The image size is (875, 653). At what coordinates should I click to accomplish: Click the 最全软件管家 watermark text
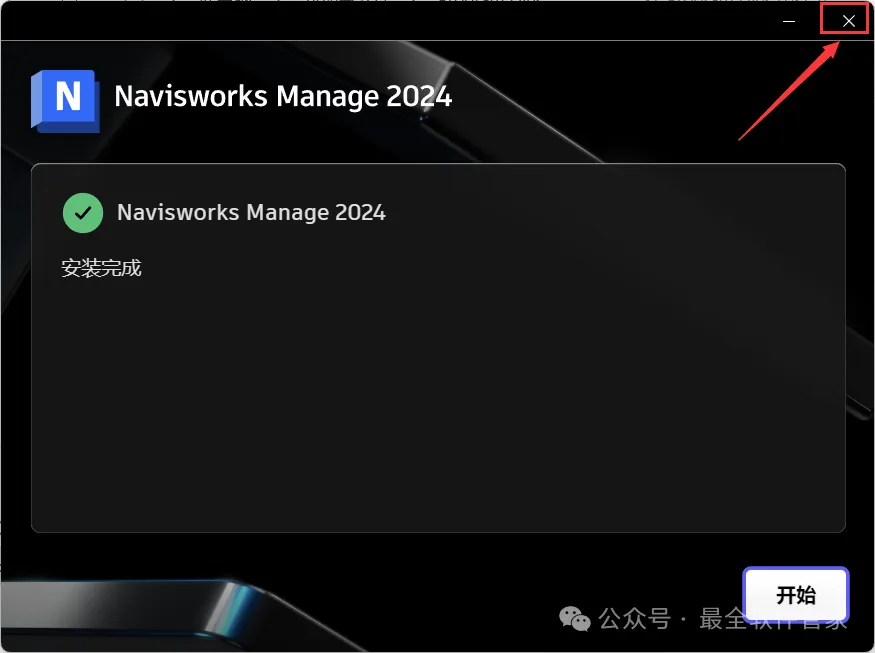(773, 618)
